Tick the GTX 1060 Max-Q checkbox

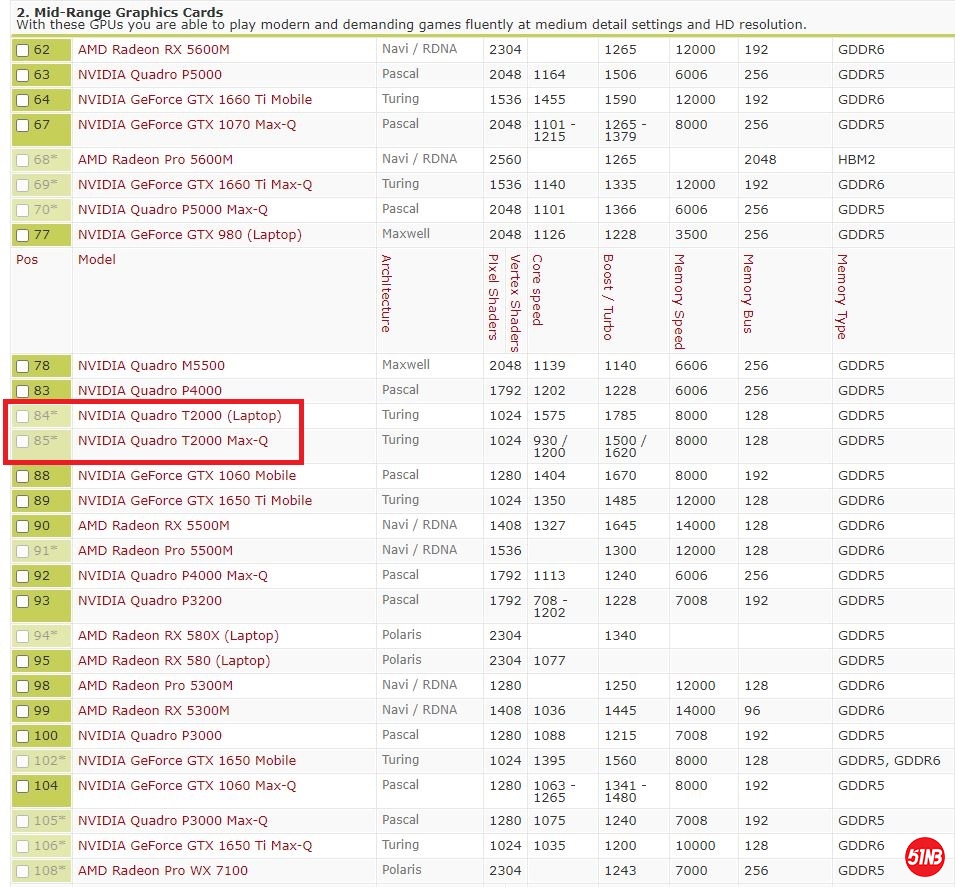[23, 786]
